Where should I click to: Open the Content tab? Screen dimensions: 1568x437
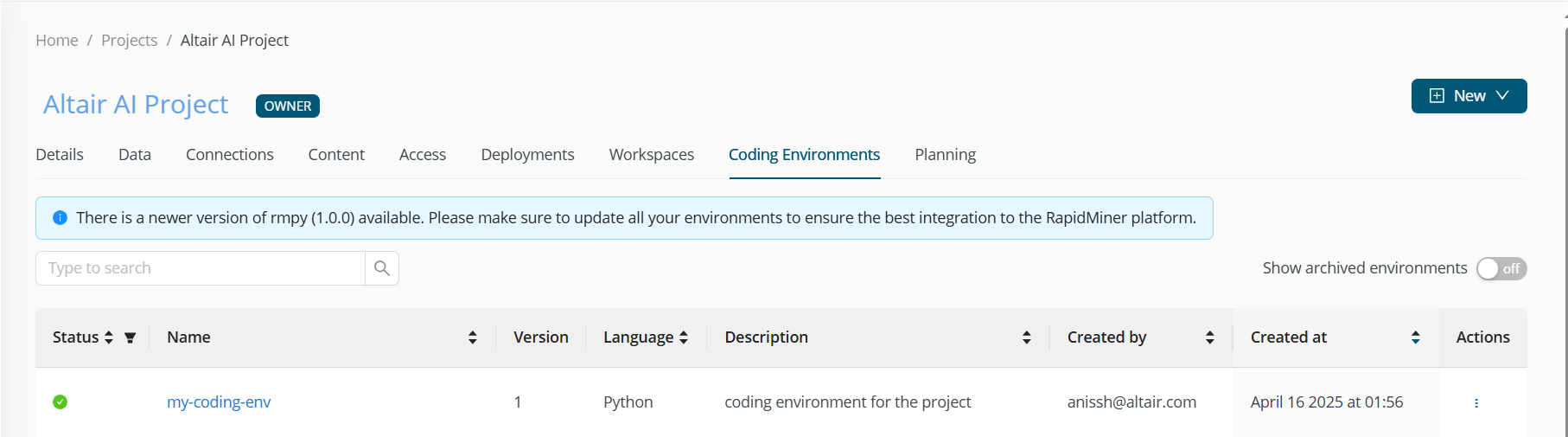[x=336, y=154]
